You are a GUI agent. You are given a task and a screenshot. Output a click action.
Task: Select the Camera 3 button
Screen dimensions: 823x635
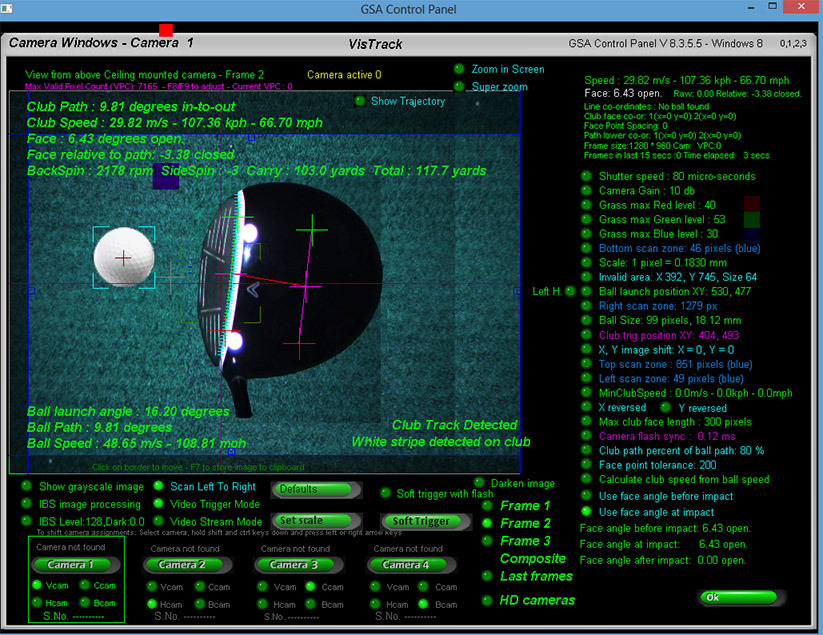[299, 565]
